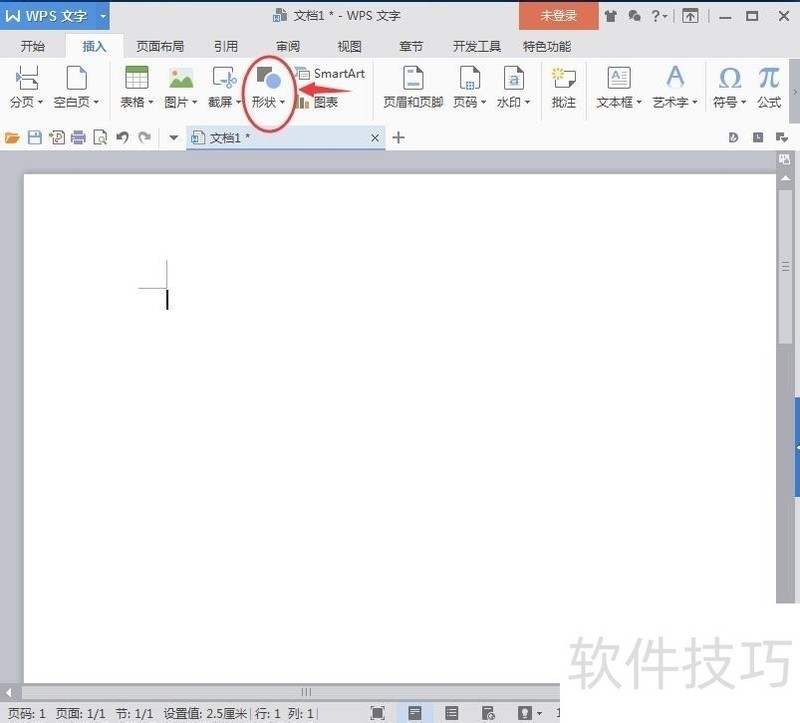The height and width of the screenshot is (723, 800).
Task: Click the horizontal scrollbar thumb
Action: pos(306,692)
